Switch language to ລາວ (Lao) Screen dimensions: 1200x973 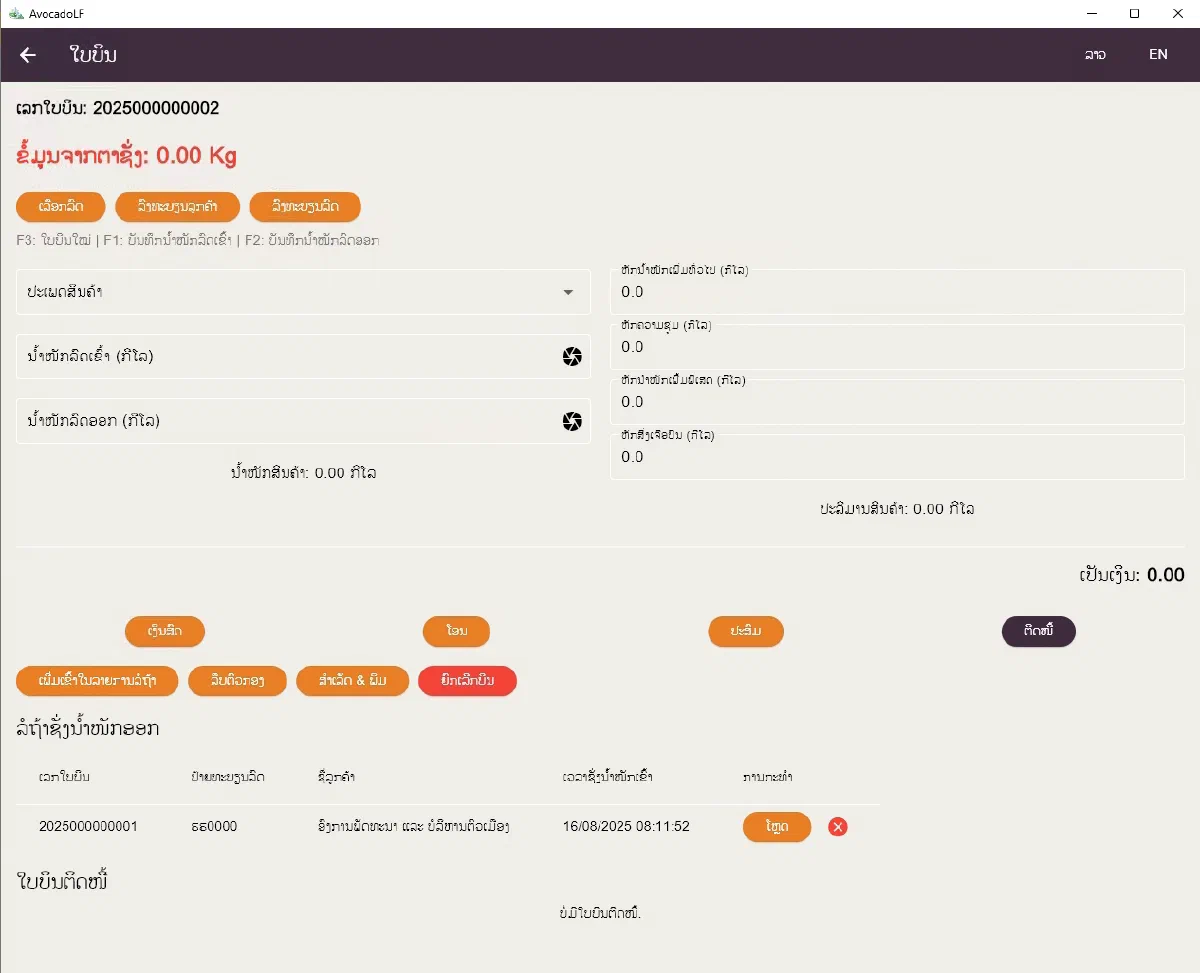pos(1095,55)
